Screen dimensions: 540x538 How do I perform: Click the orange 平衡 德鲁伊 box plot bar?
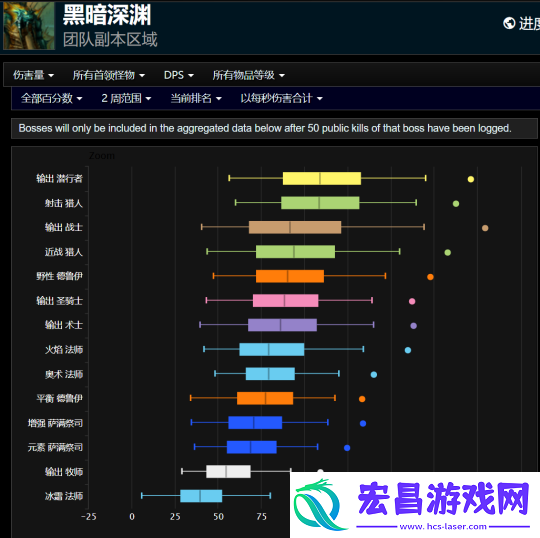click(x=265, y=399)
